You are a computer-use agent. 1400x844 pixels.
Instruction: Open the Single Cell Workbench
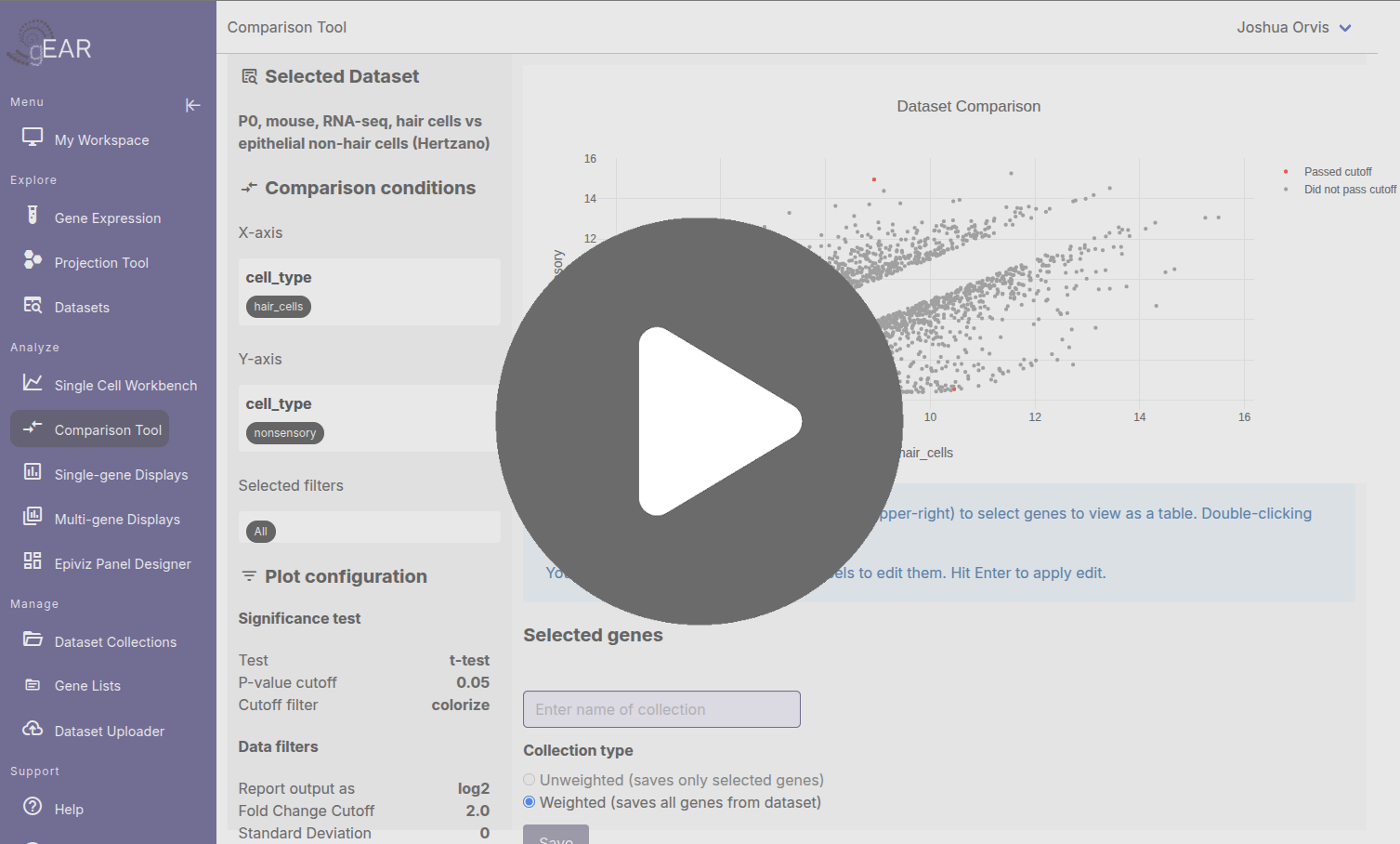125,385
